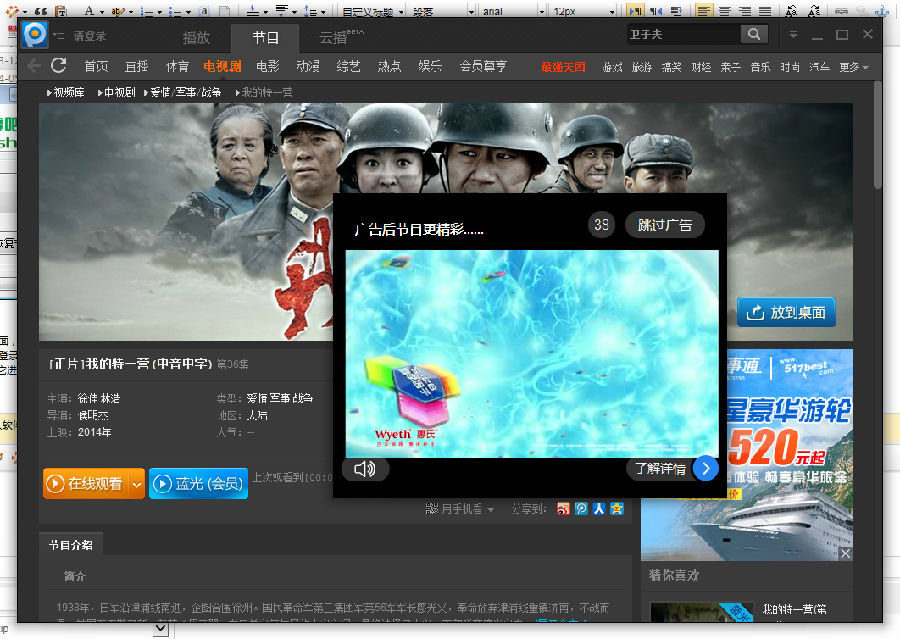
Task: Open the title bar menu dropdown arrow
Action: pyautogui.click(x=793, y=35)
